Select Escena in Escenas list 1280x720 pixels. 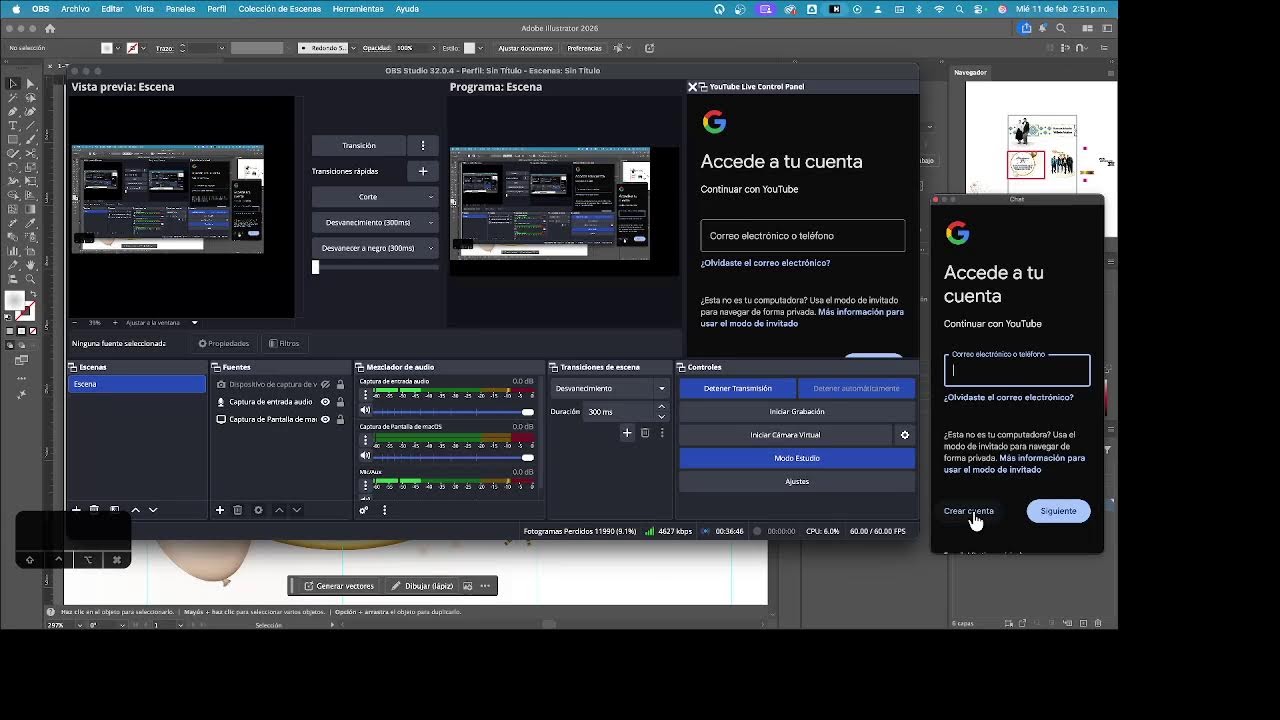click(137, 384)
